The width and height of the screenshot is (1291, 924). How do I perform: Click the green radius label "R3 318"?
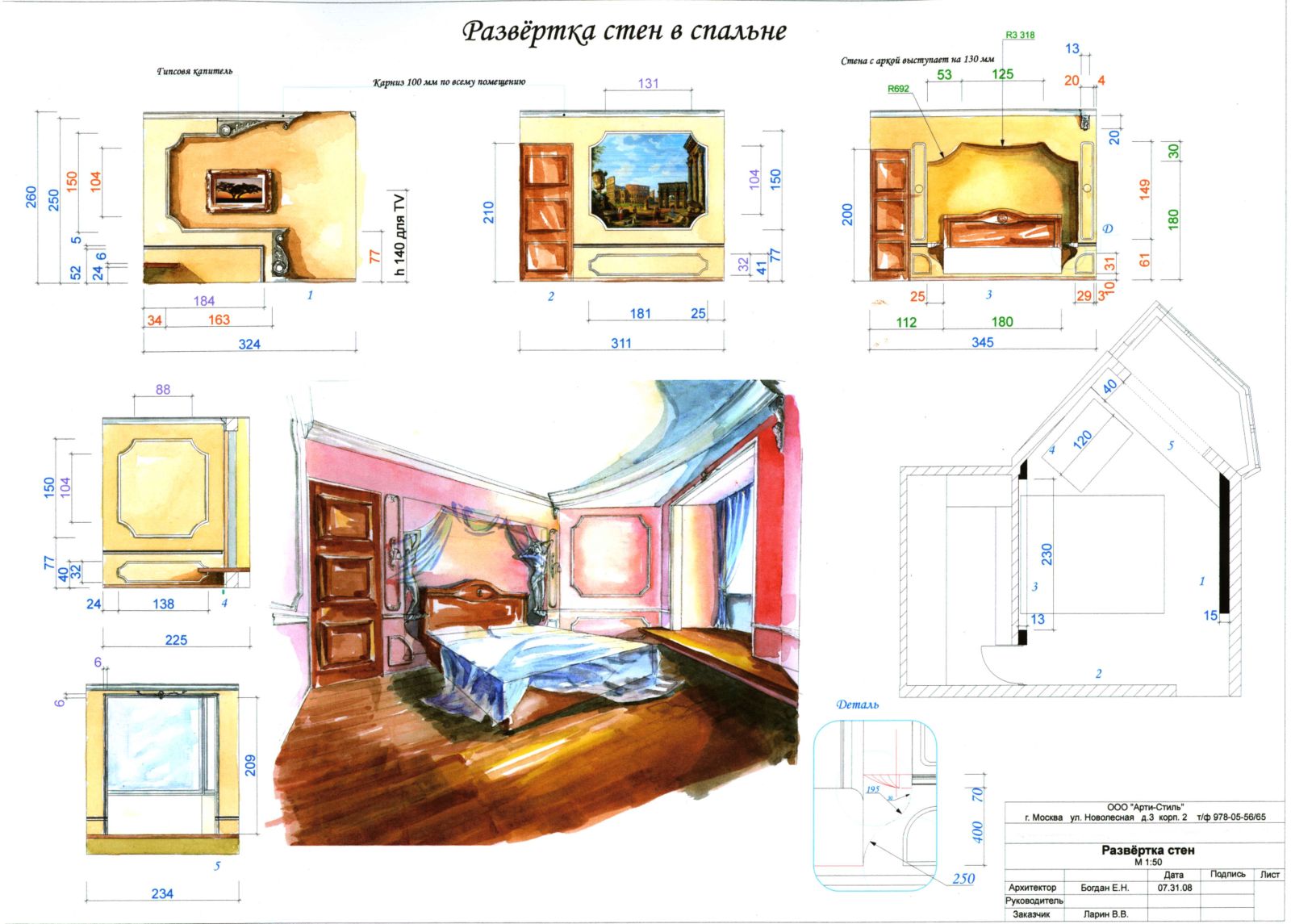point(1020,35)
